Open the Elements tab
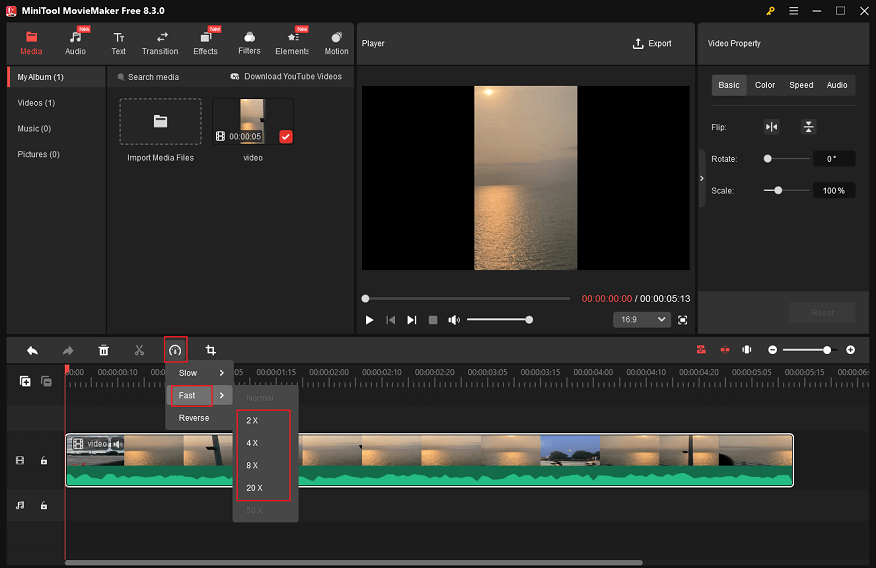Viewport: 876px width, 568px height. (292, 43)
